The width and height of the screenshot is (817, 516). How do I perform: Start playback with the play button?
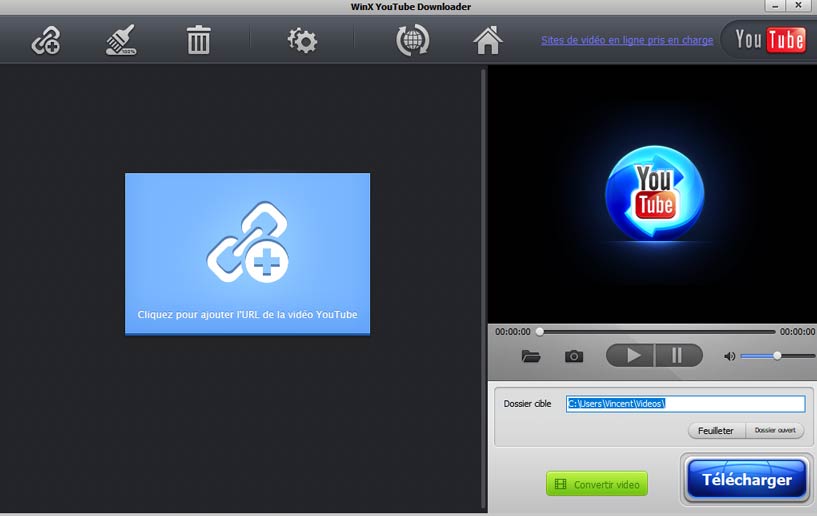click(x=630, y=355)
